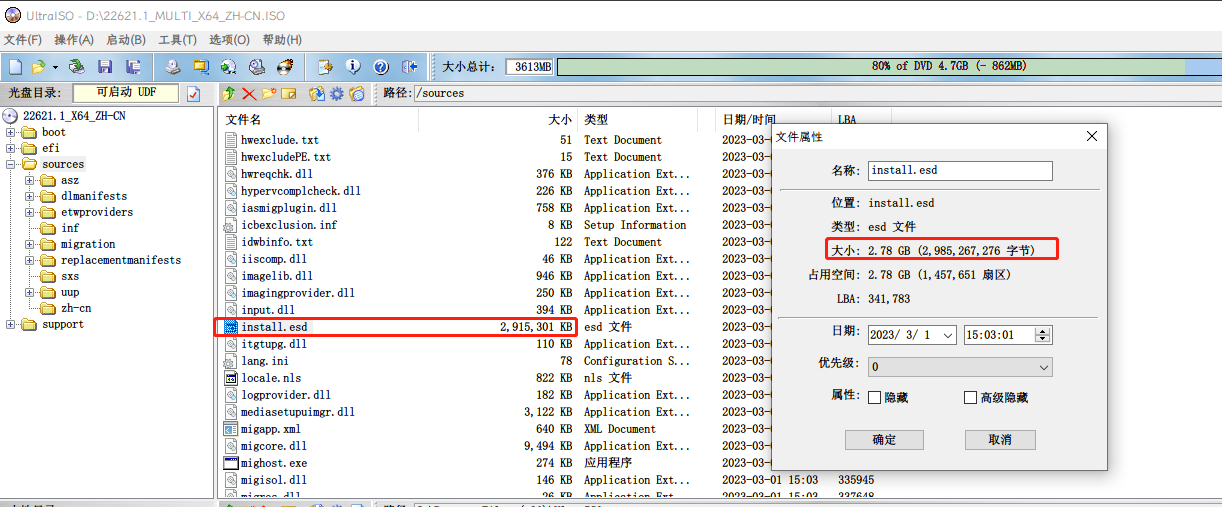
Task: Click the New file toolbar icon
Action: coord(14,67)
